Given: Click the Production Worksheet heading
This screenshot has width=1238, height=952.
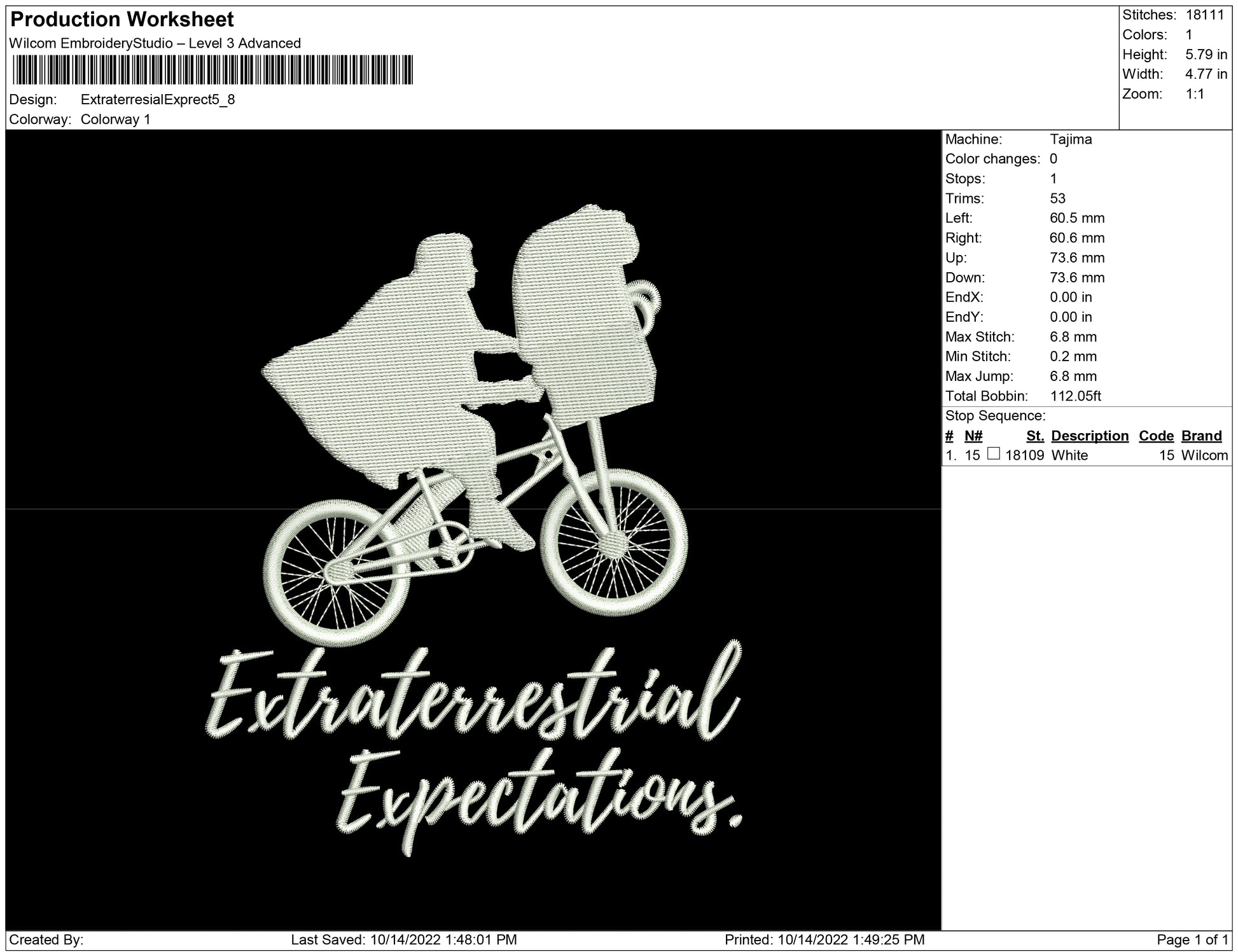Looking at the screenshot, I should point(122,20).
